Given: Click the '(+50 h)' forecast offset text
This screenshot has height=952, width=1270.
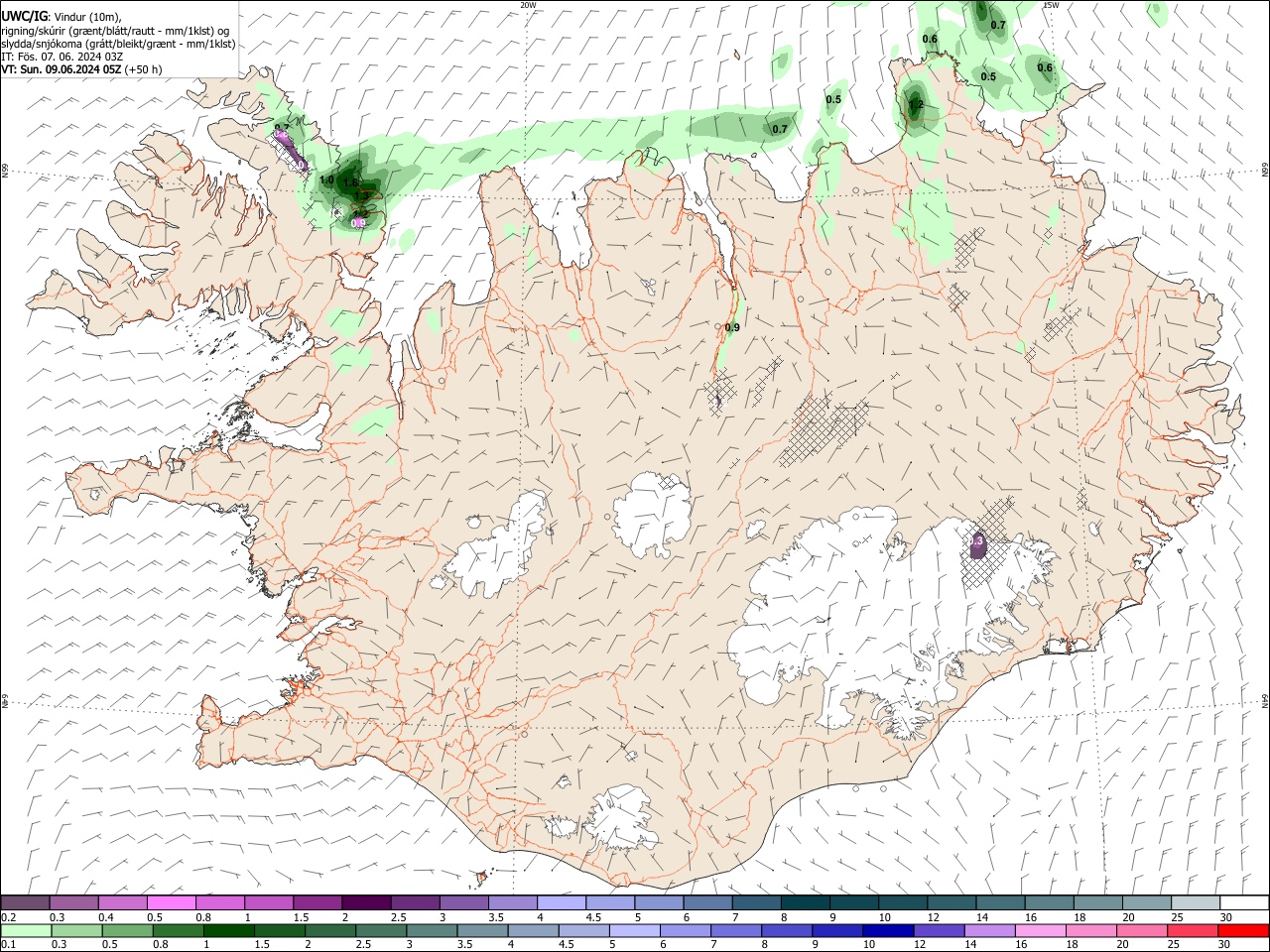Looking at the screenshot, I should coord(144,69).
